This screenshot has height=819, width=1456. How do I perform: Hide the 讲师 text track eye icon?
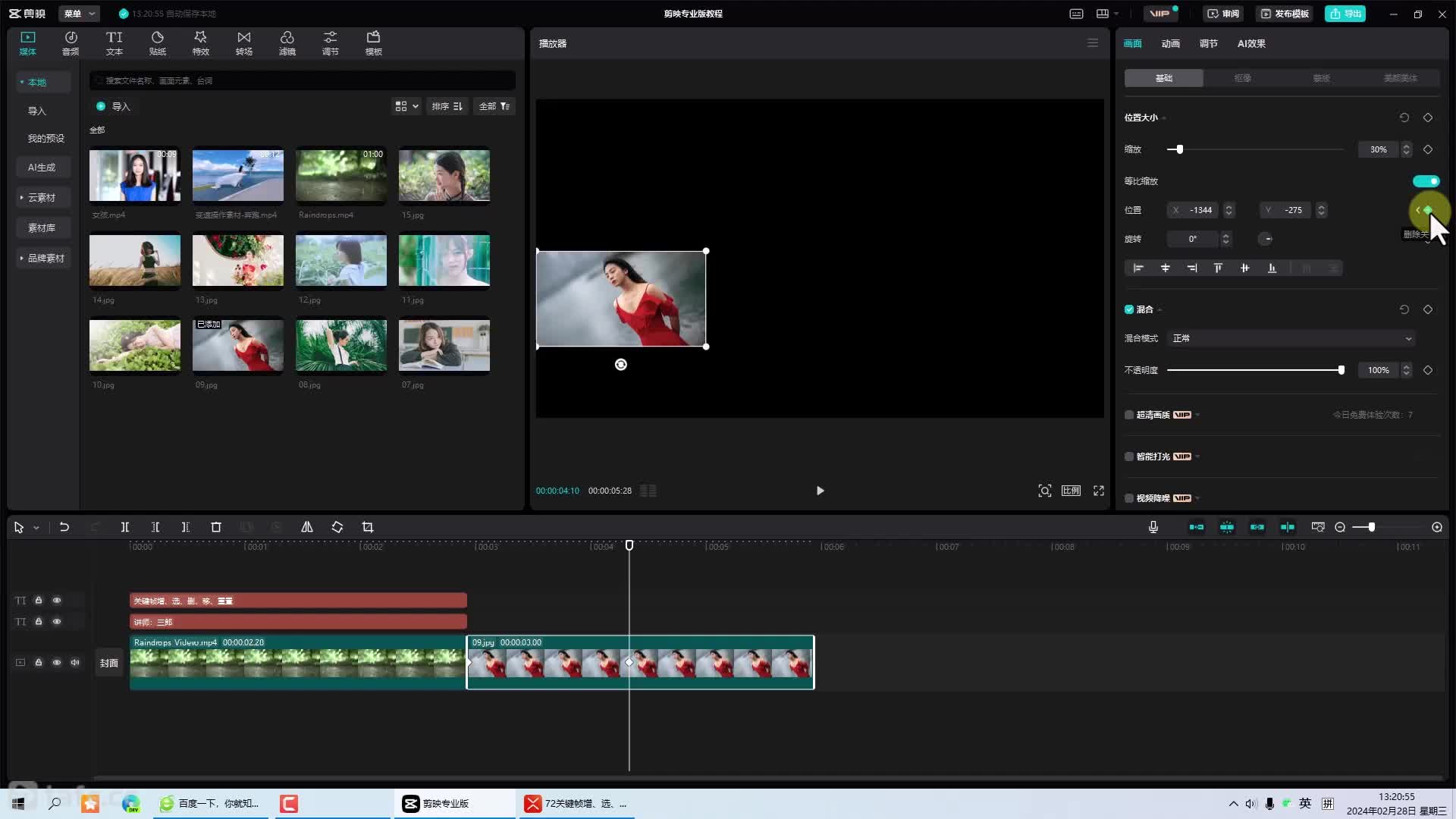tap(57, 621)
